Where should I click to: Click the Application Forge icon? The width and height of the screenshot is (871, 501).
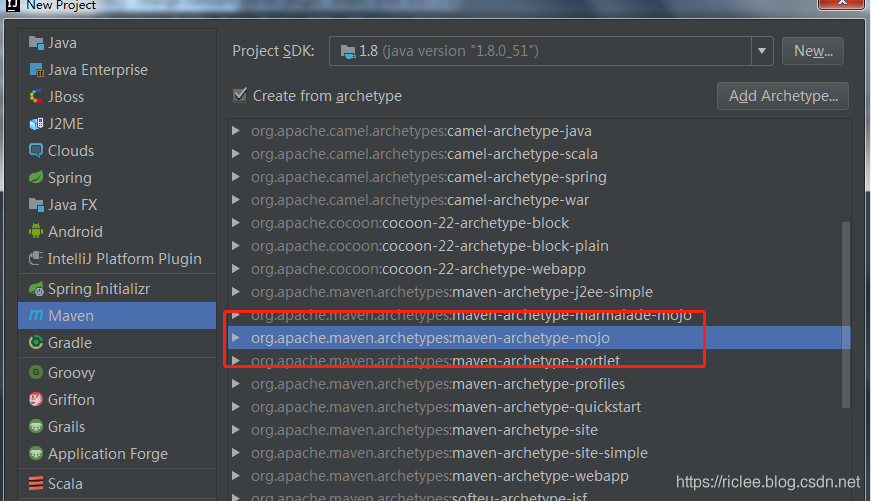point(36,454)
